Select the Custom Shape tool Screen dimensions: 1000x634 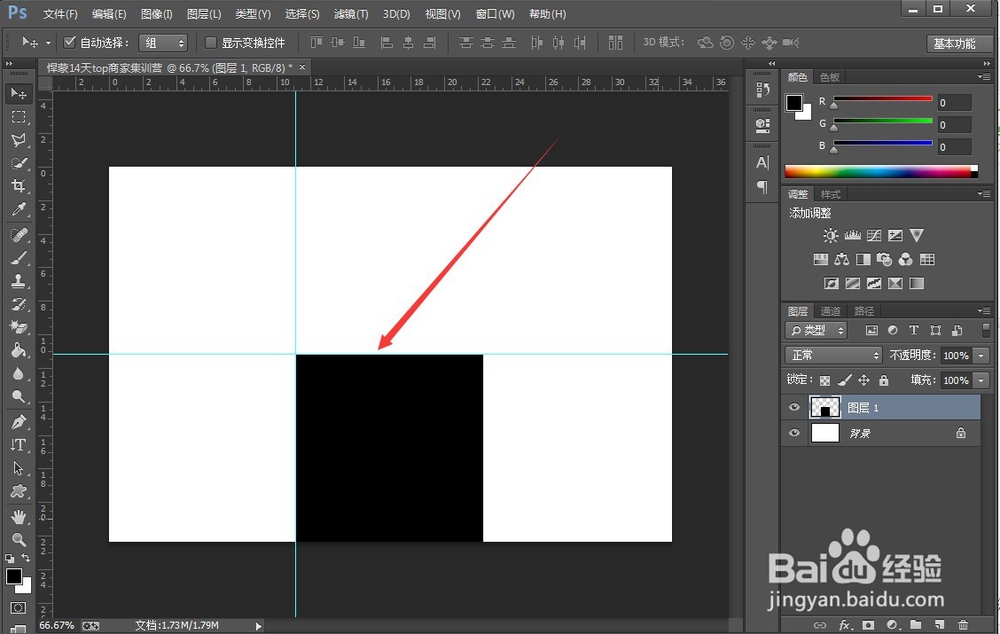click(x=18, y=491)
